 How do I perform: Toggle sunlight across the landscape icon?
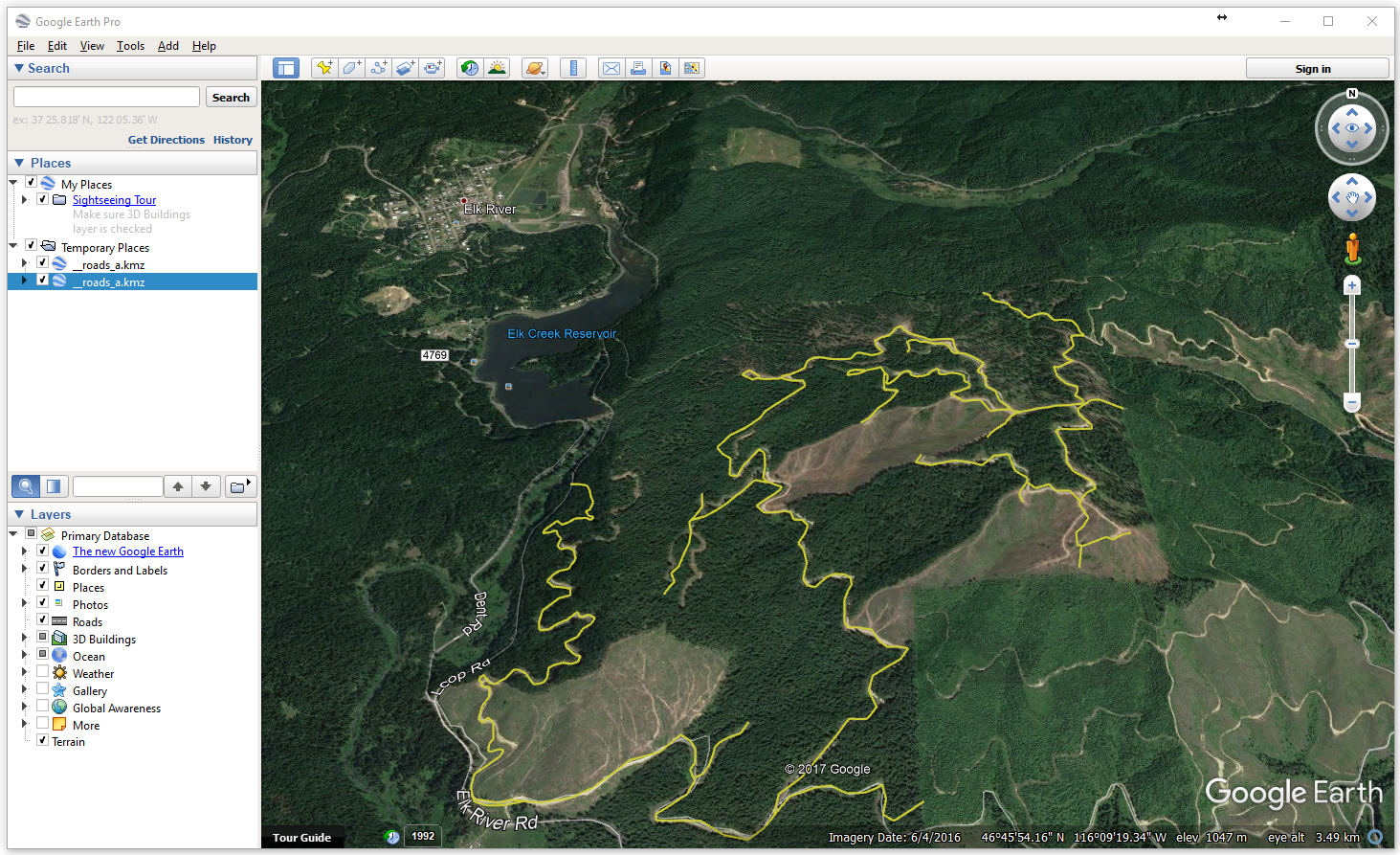coord(497,68)
